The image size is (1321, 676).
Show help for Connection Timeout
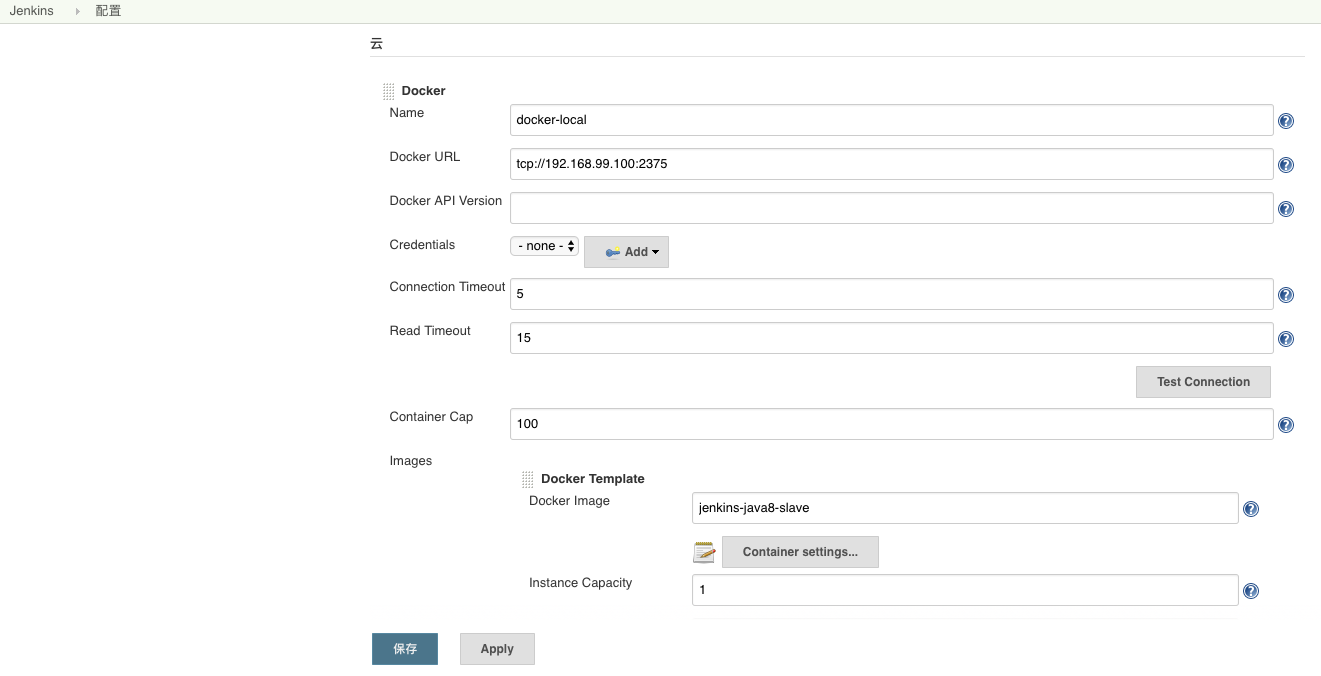[x=1286, y=295]
